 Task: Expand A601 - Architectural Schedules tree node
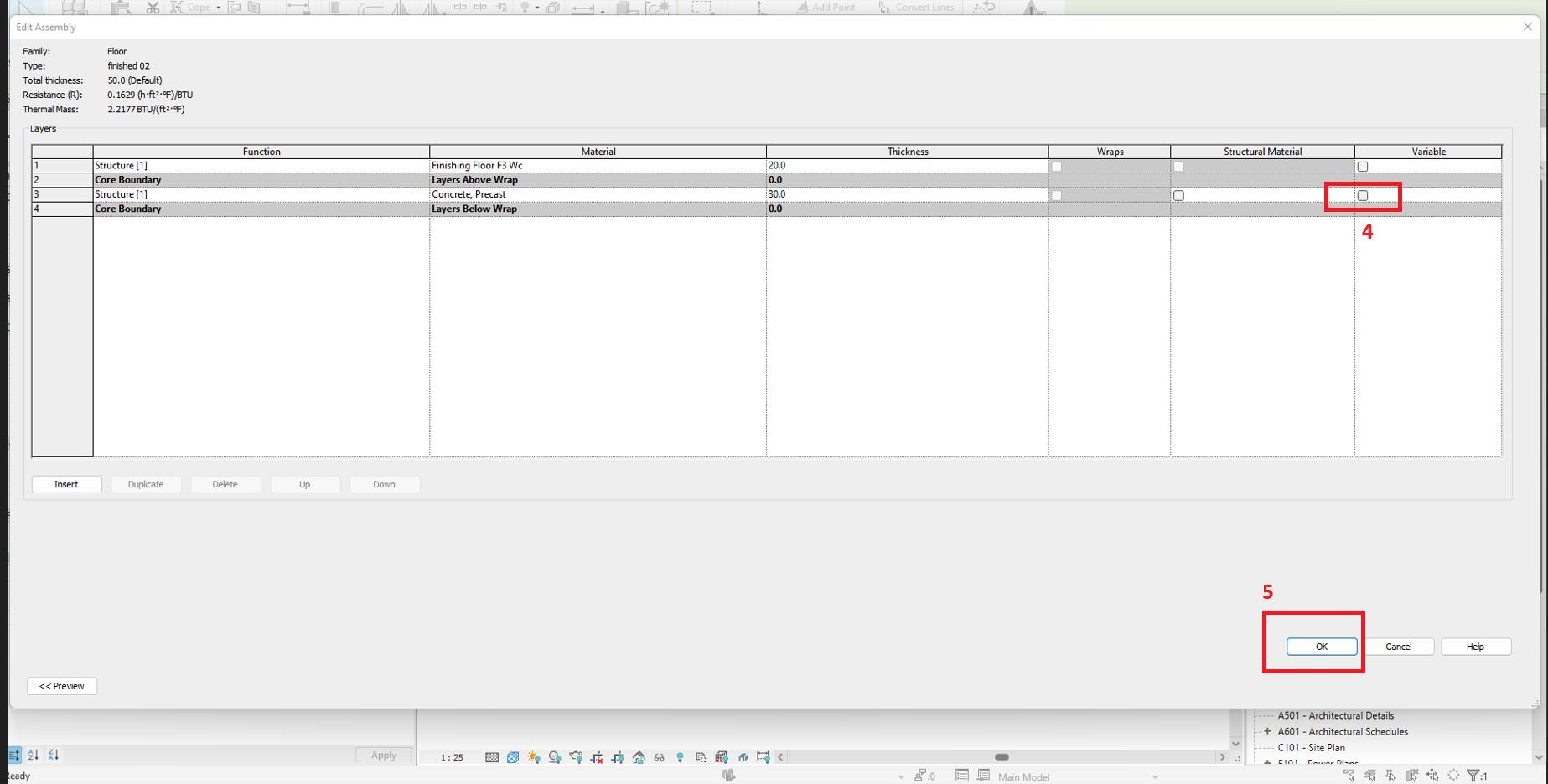1267,731
